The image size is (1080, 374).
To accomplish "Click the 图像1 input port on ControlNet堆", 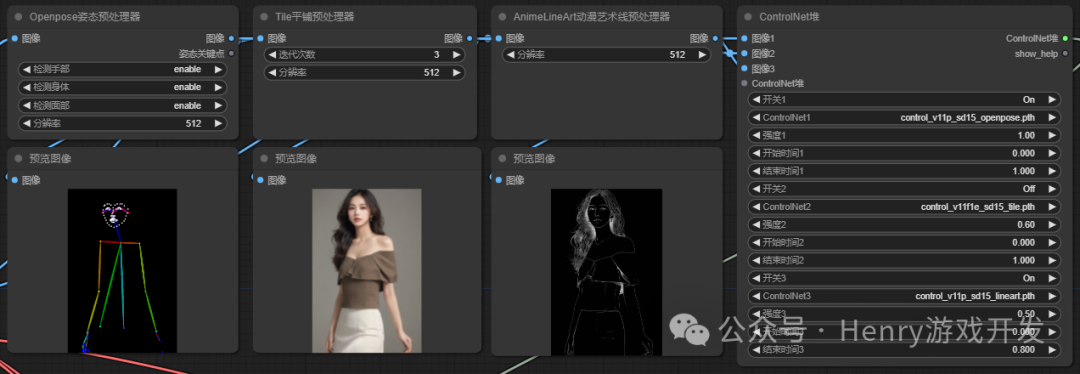I will coord(744,39).
